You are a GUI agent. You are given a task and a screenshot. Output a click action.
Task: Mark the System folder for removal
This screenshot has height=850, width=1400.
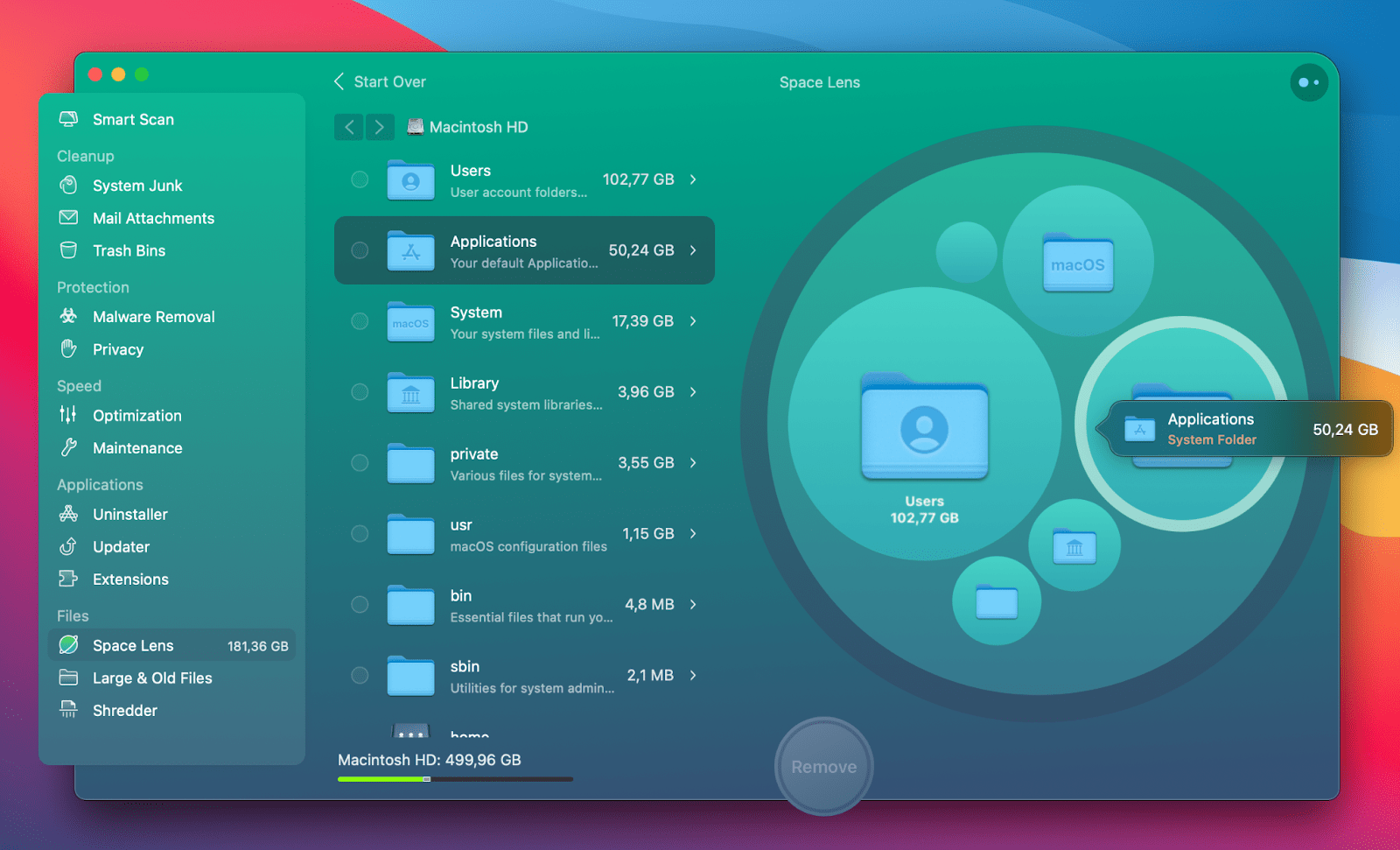[x=359, y=321]
